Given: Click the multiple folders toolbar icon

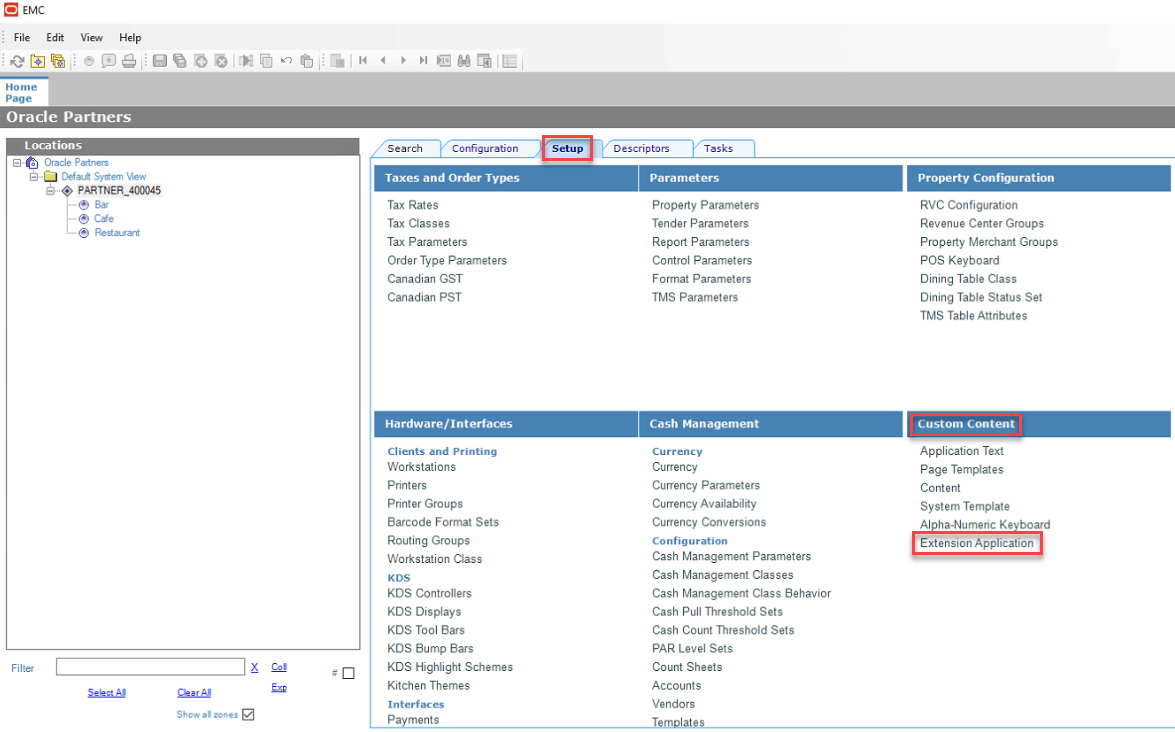Looking at the screenshot, I should coord(58,61).
